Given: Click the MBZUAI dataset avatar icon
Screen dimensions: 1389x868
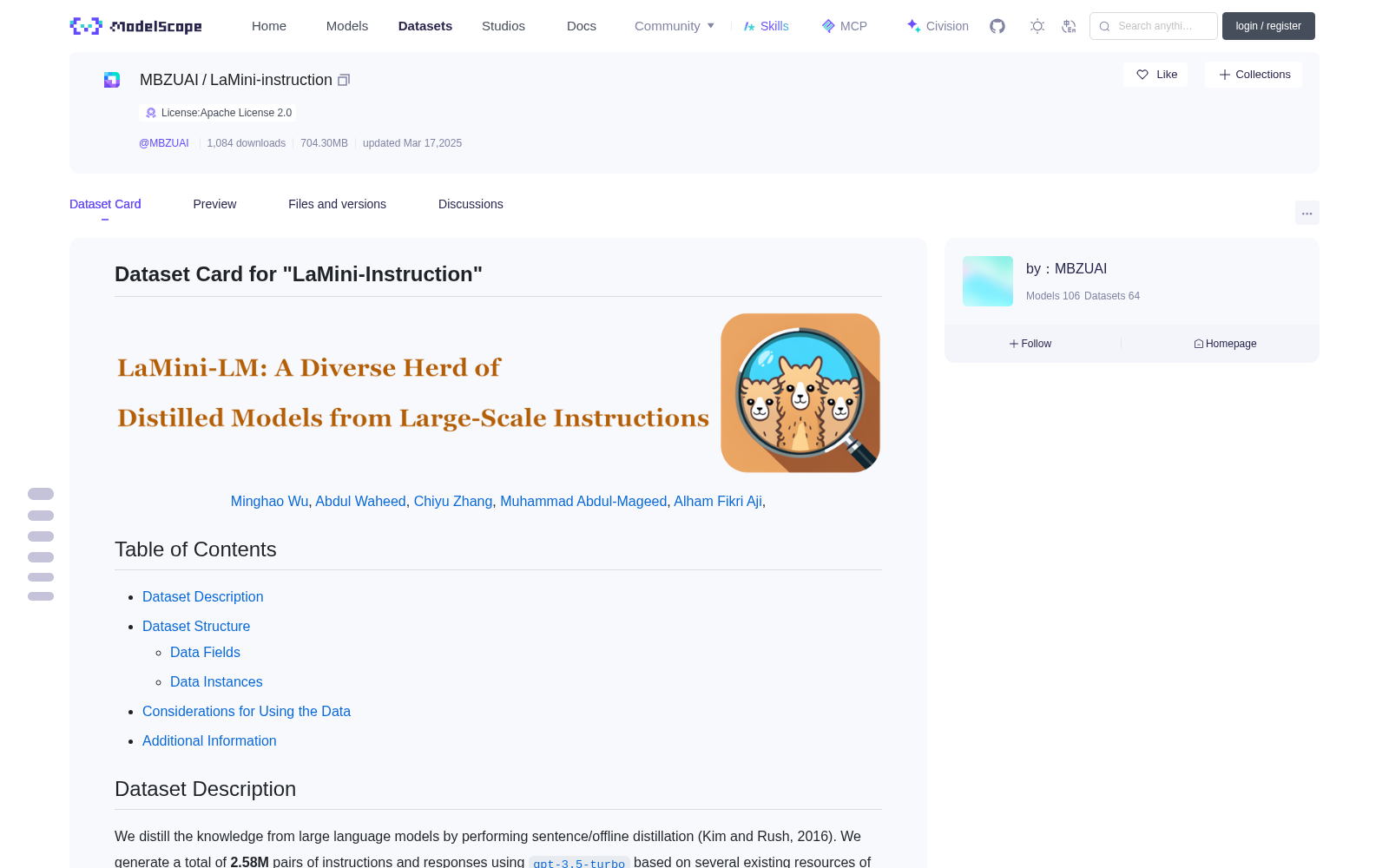Looking at the screenshot, I should click(112, 80).
